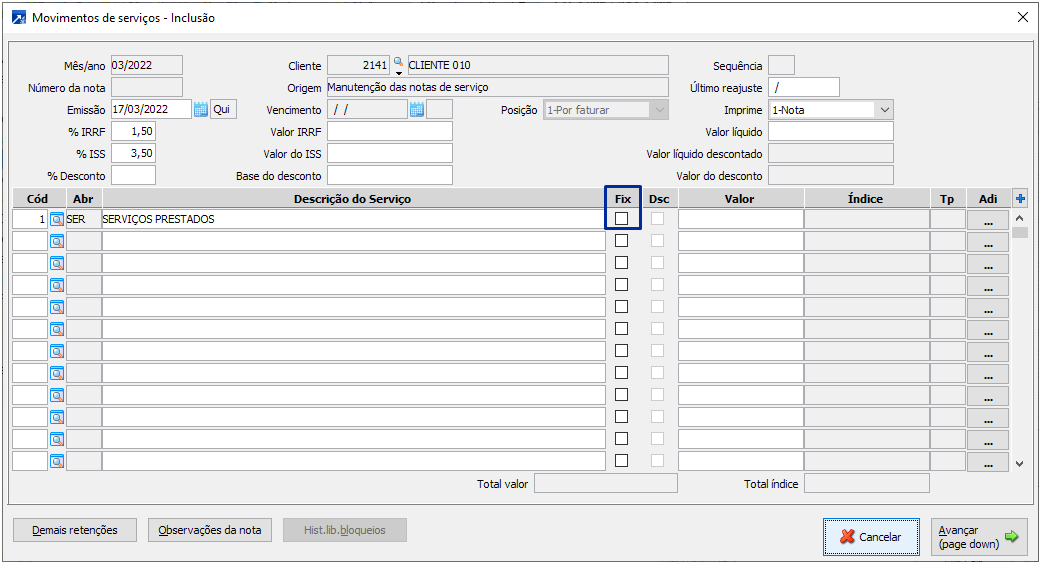Viewport: 1044px width, 565px height.
Task: Click the Base do desconto field
Action: pos(390,175)
